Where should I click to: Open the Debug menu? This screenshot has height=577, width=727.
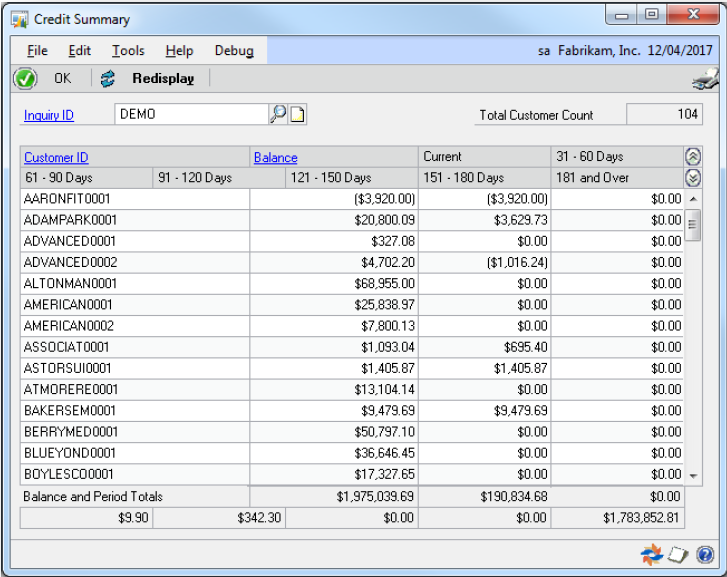[234, 51]
